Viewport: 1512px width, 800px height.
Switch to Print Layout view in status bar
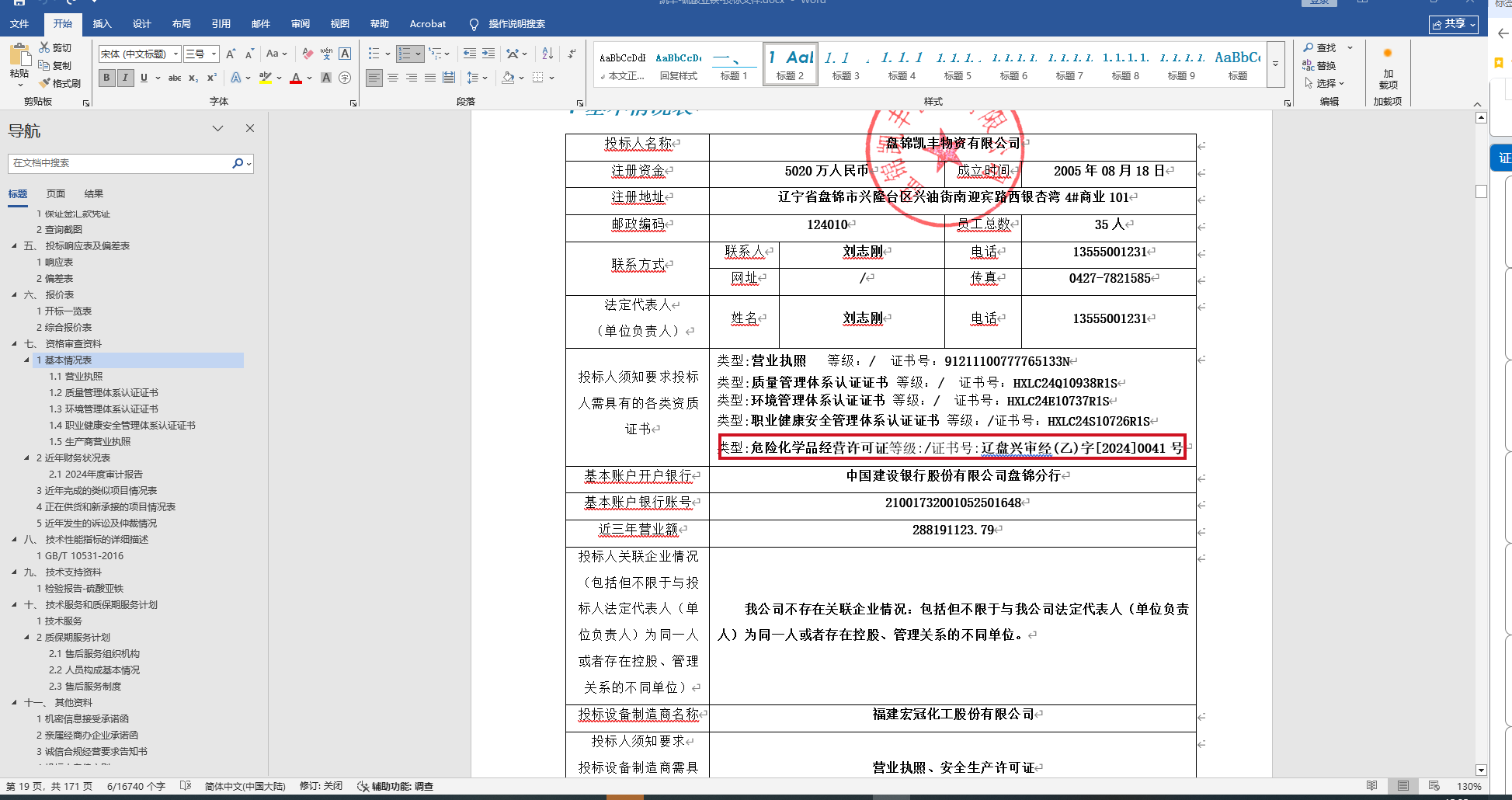[1403, 786]
